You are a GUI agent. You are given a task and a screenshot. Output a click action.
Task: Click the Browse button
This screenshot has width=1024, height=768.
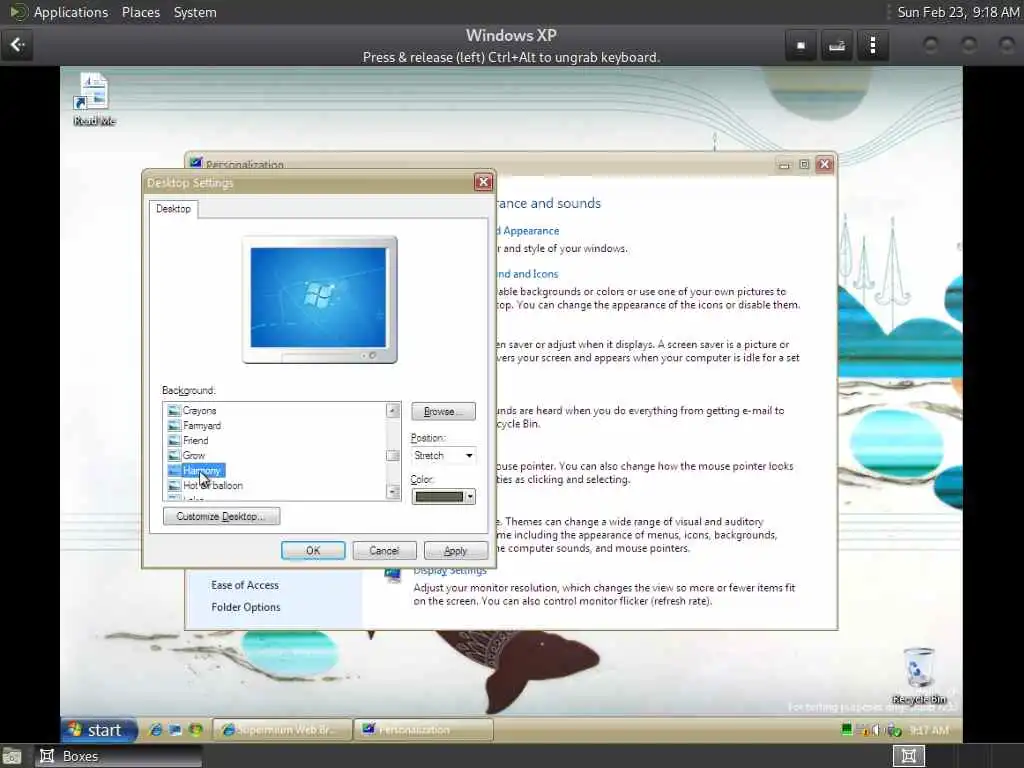(x=443, y=411)
